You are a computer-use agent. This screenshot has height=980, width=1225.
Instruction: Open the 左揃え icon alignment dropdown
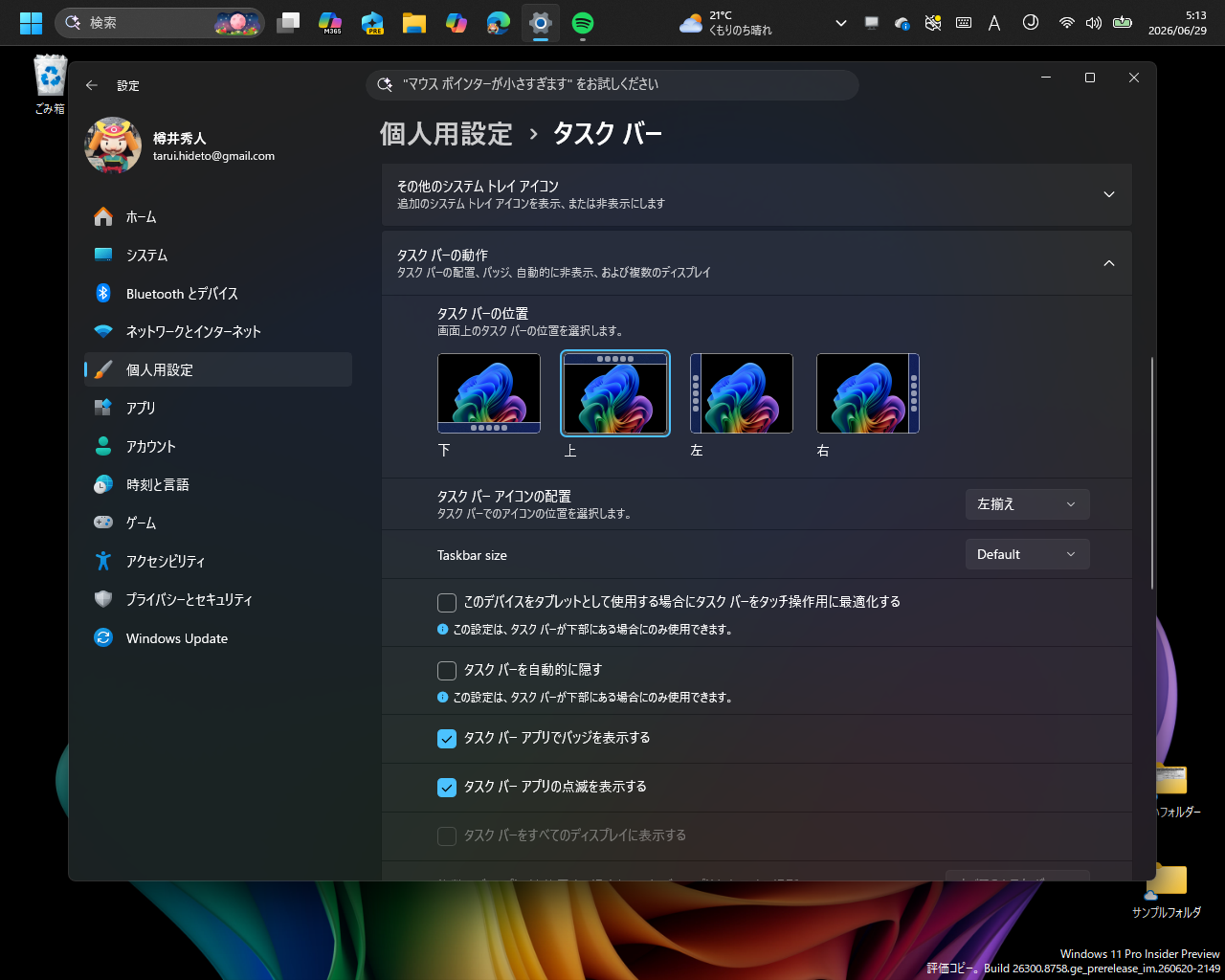1027,504
